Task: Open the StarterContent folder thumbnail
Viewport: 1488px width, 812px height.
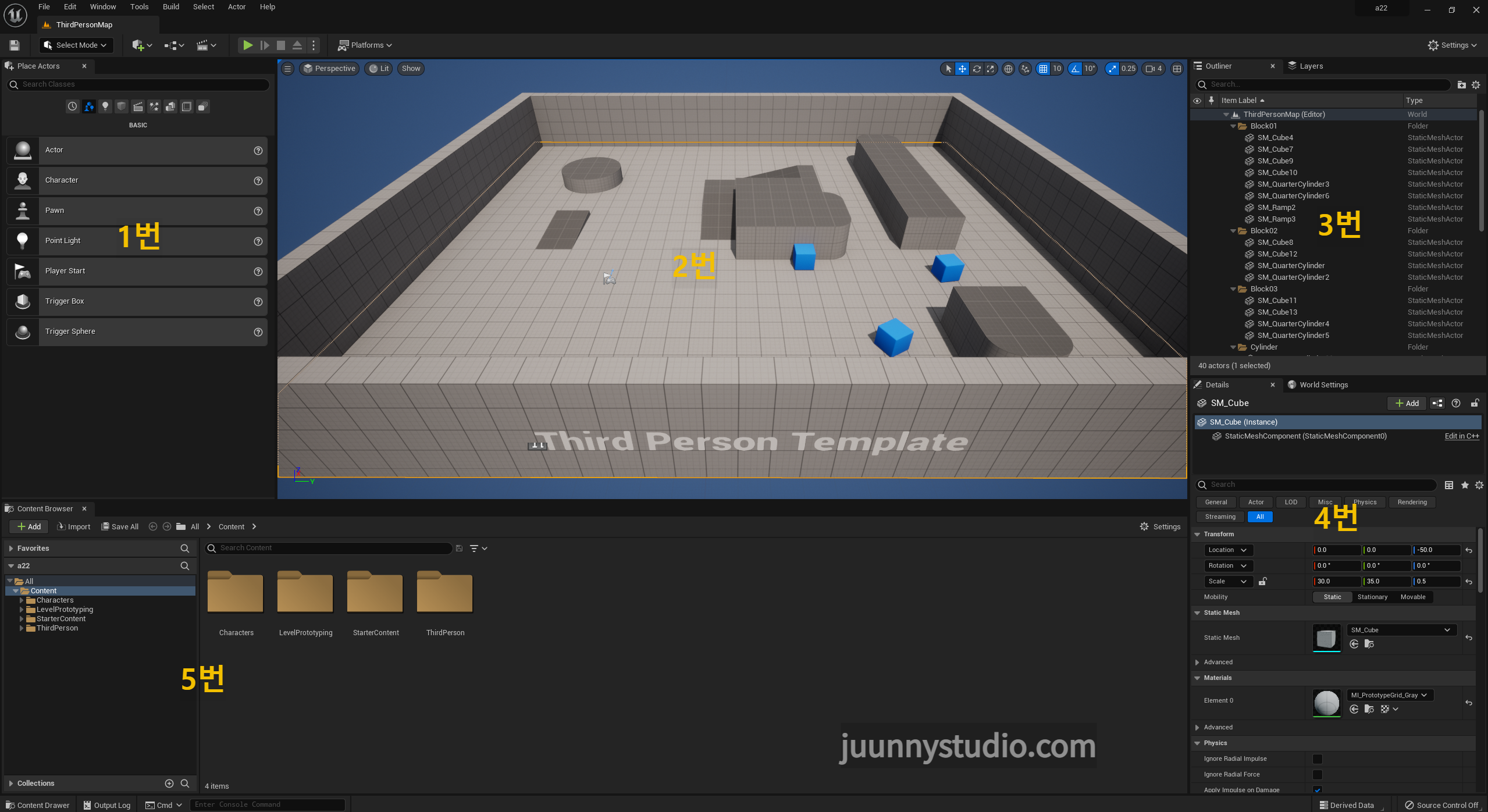Action: [x=375, y=593]
